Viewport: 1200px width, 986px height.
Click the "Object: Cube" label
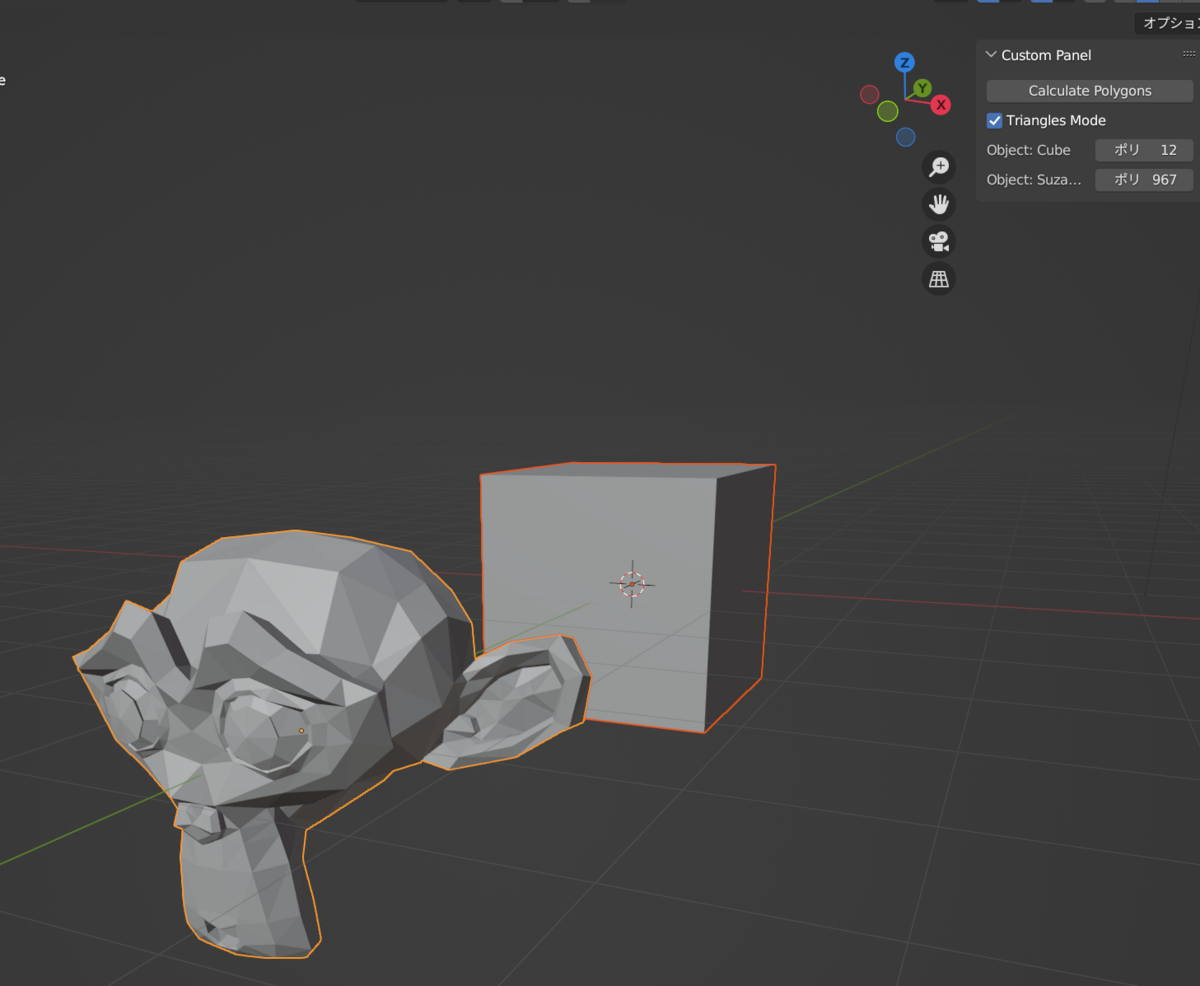[x=1028, y=150]
